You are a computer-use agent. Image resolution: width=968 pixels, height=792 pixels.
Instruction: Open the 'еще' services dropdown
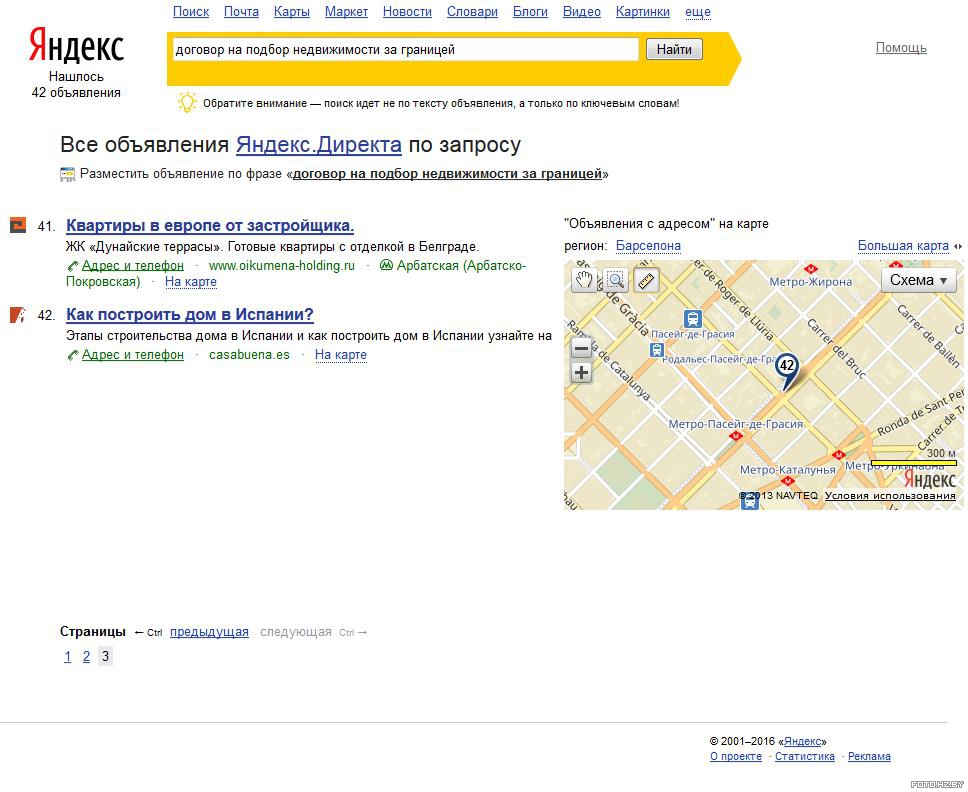(x=698, y=12)
